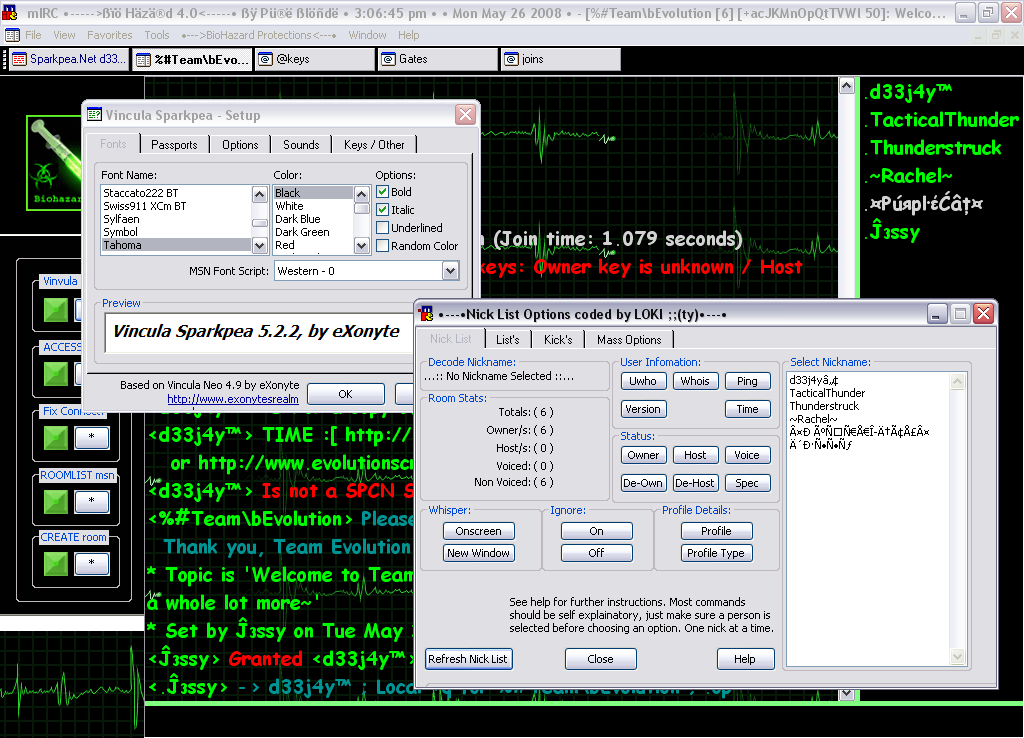Click the green icon in Fix Connect box
This screenshot has width=1024, height=738.
(x=56, y=437)
